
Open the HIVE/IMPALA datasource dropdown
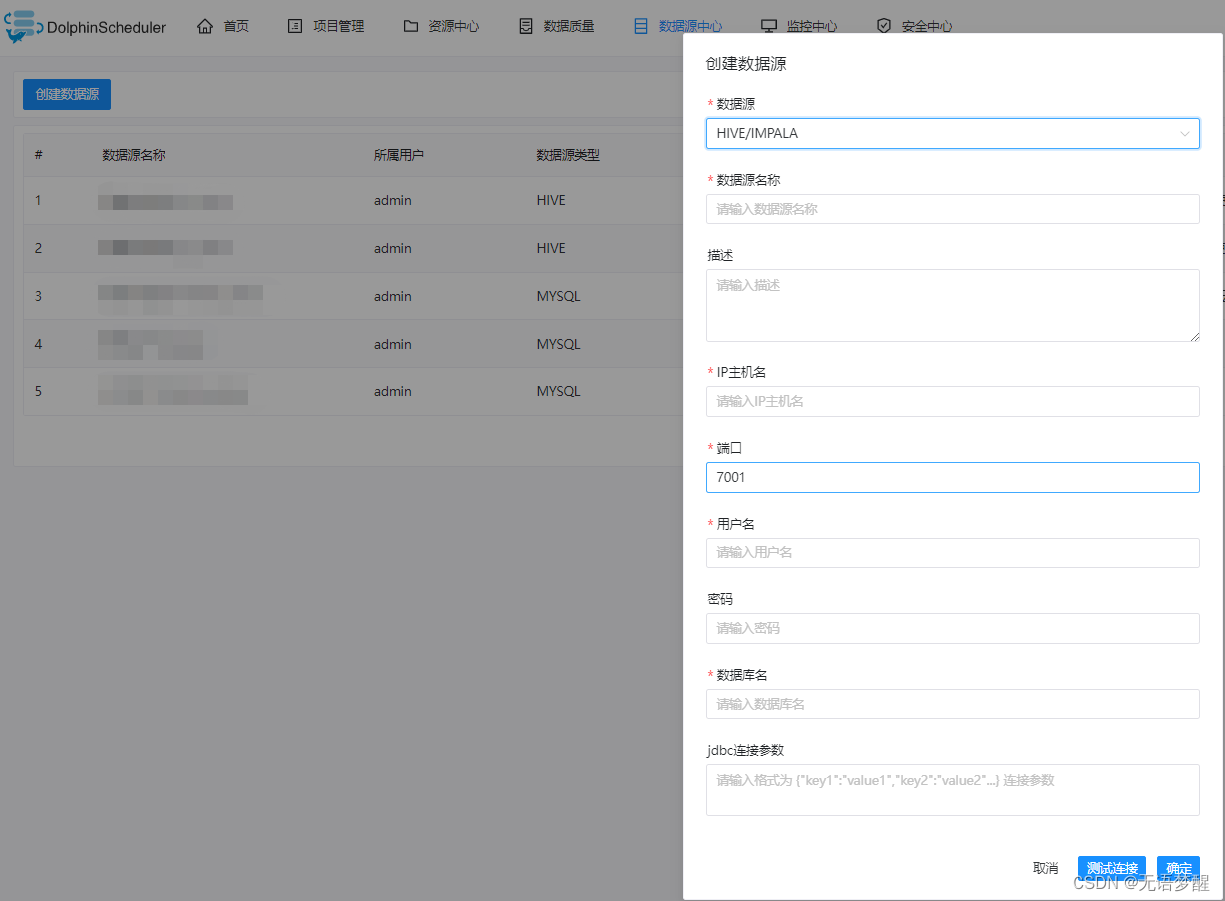tap(952, 133)
